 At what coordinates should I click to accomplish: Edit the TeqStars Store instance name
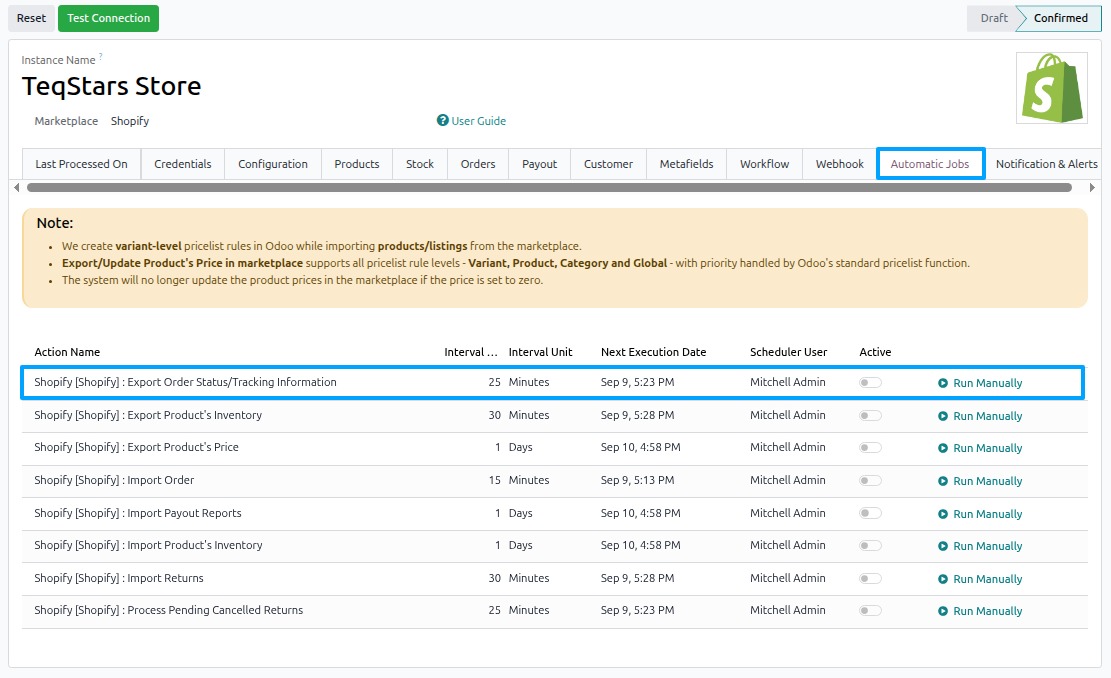pyautogui.click(x=111, y=86)
